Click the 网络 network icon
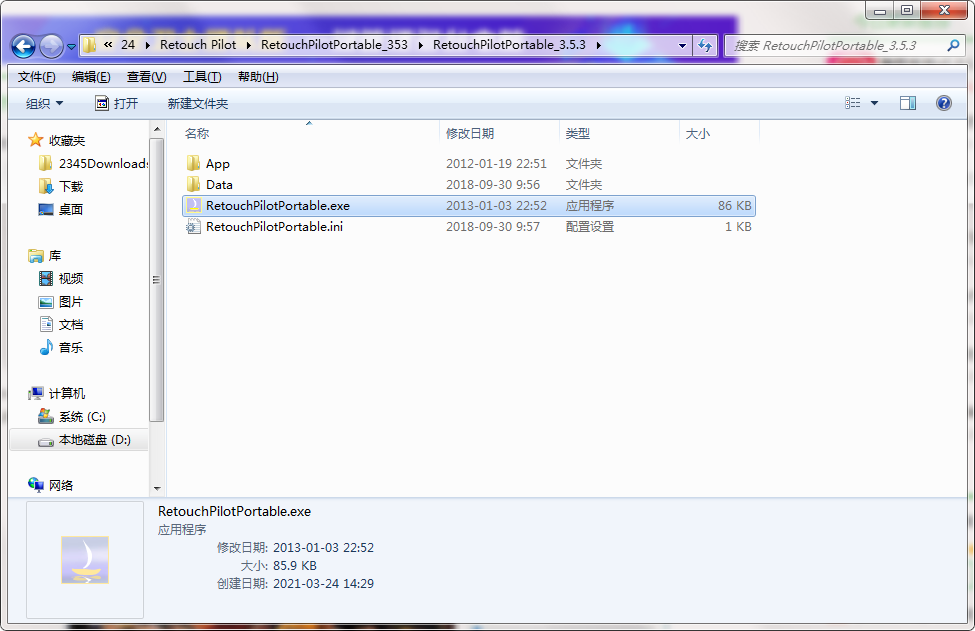 pyautogui.click(x=35, y=485)
